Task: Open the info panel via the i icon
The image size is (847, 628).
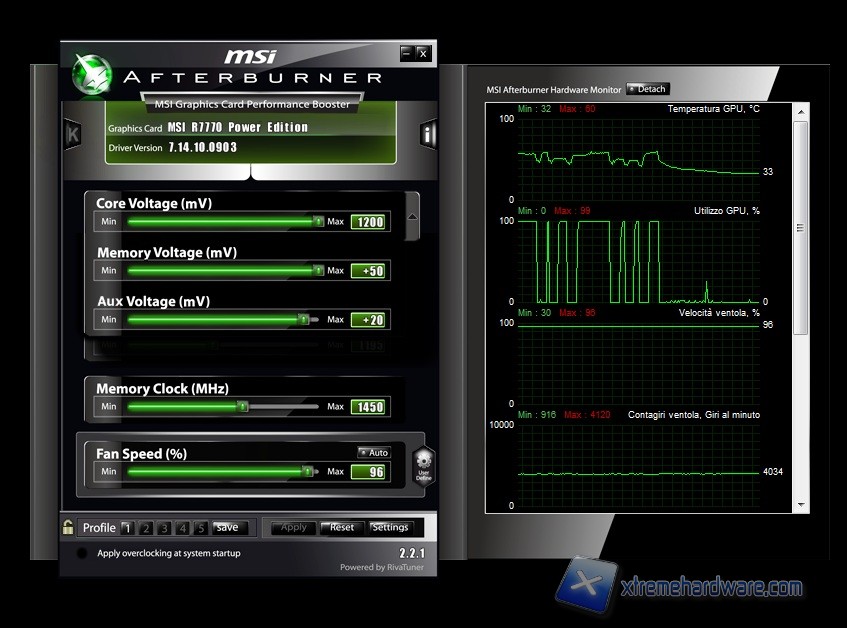Action: [x=428, y=135]
